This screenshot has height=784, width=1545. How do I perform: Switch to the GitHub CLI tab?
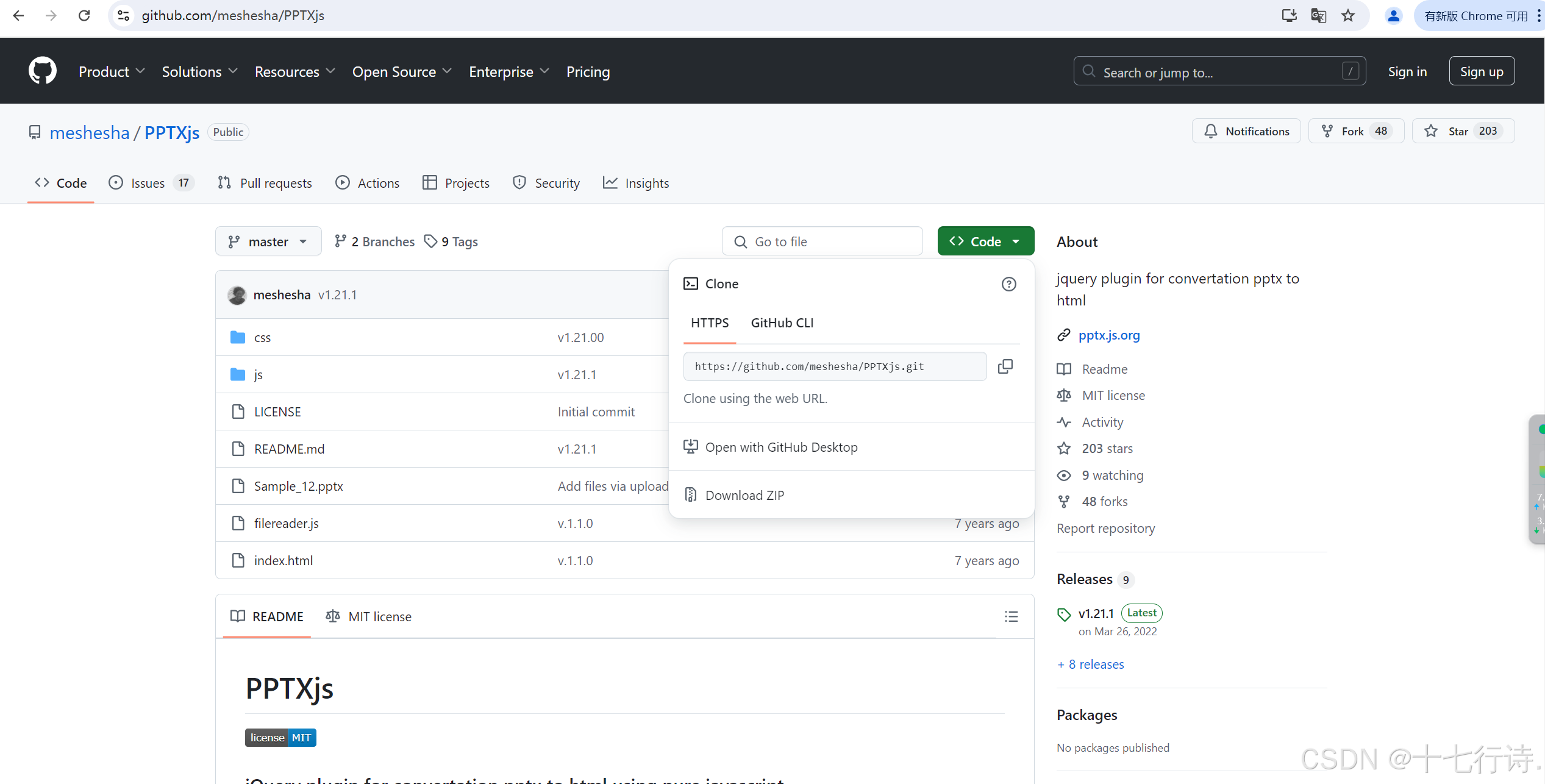coord(782,323)
